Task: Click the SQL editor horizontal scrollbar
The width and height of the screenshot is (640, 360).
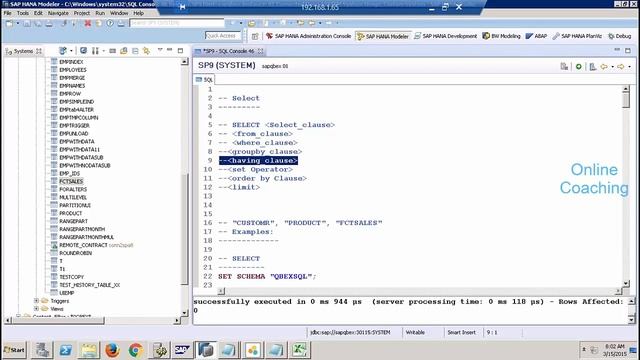Action: 420,291
